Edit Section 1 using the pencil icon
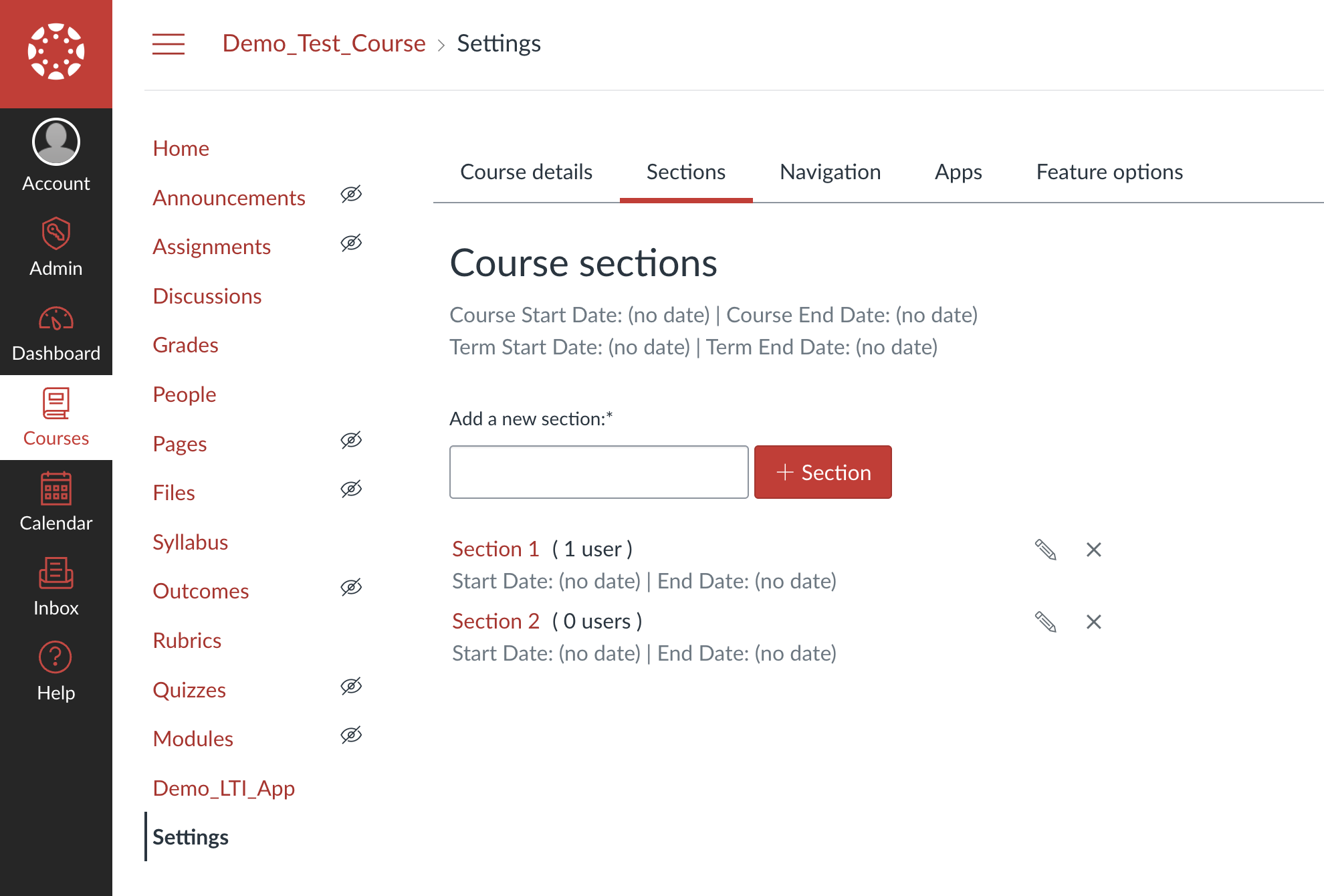 click(1046, 550)
